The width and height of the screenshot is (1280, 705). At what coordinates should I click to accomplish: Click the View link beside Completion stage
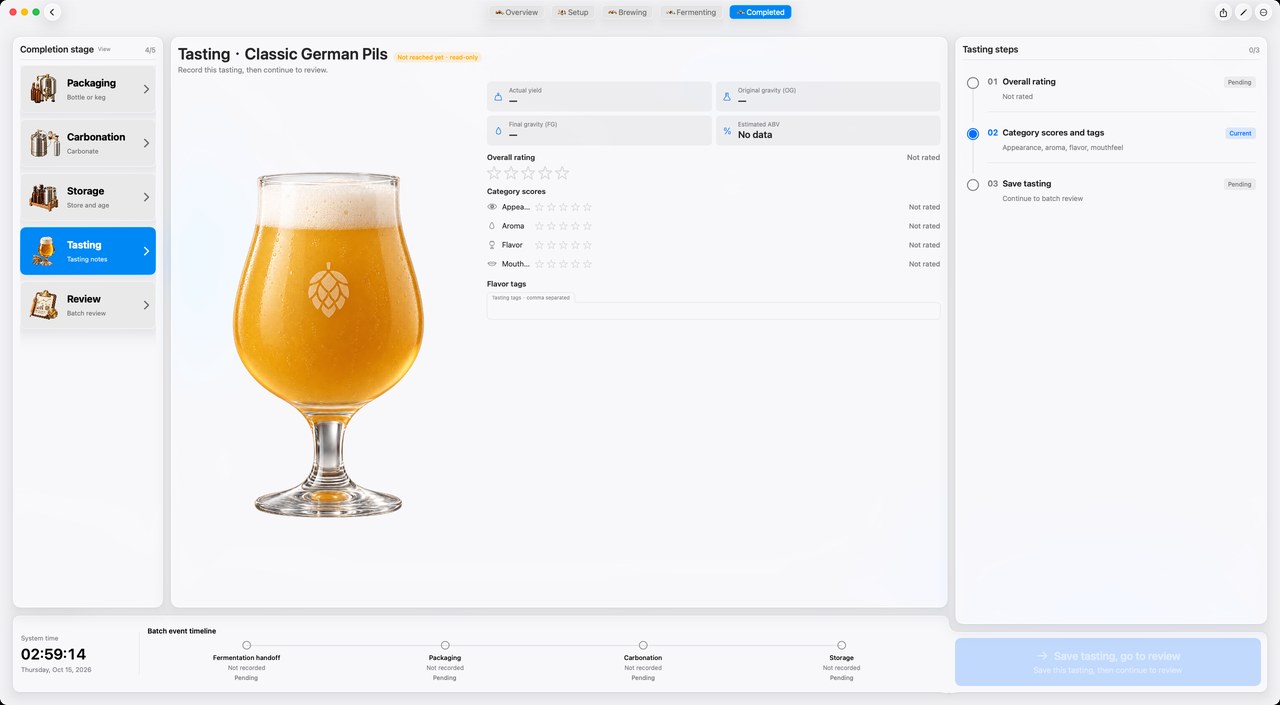[x=104, y=49]
